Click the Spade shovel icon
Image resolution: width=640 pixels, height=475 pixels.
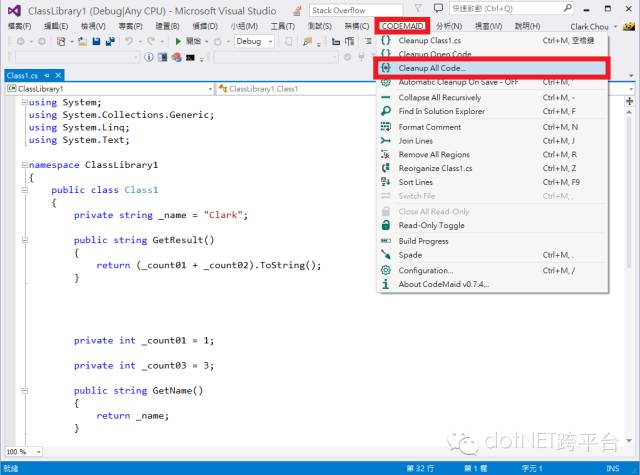(386, 255)
